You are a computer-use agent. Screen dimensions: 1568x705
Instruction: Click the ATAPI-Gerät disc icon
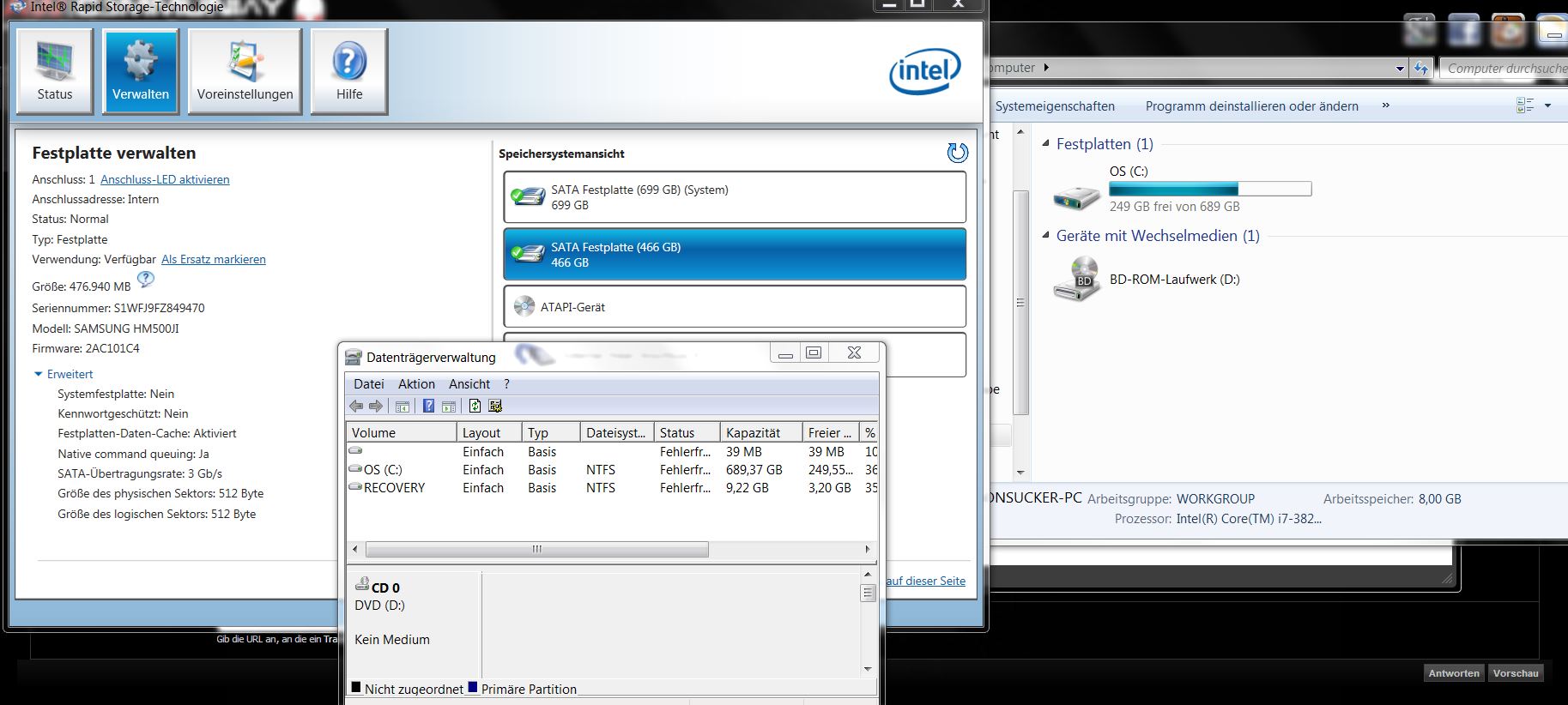pyautogui.click(x=524, y=306)
